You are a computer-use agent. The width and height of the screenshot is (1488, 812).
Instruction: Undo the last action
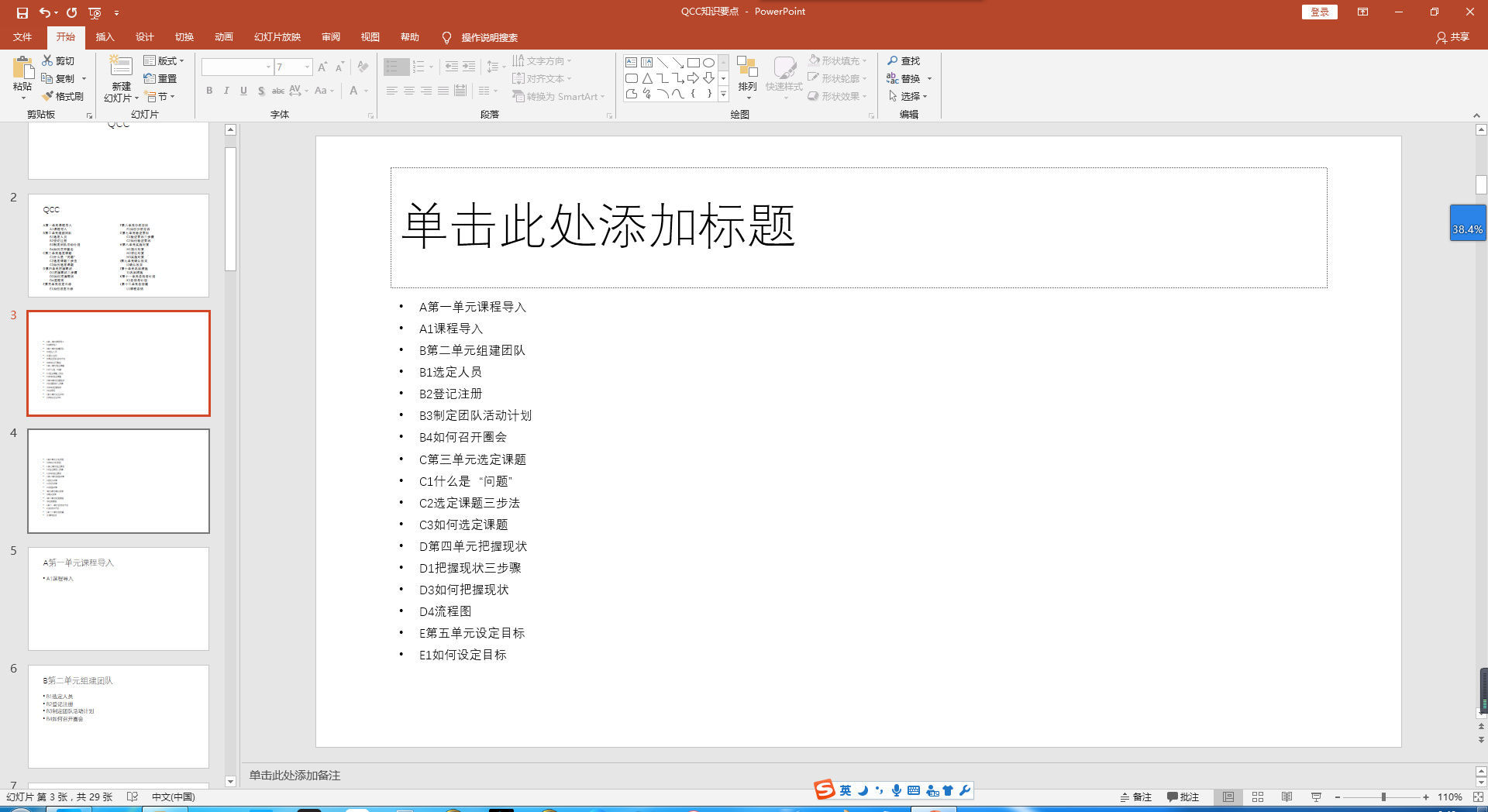click(45, 12)
